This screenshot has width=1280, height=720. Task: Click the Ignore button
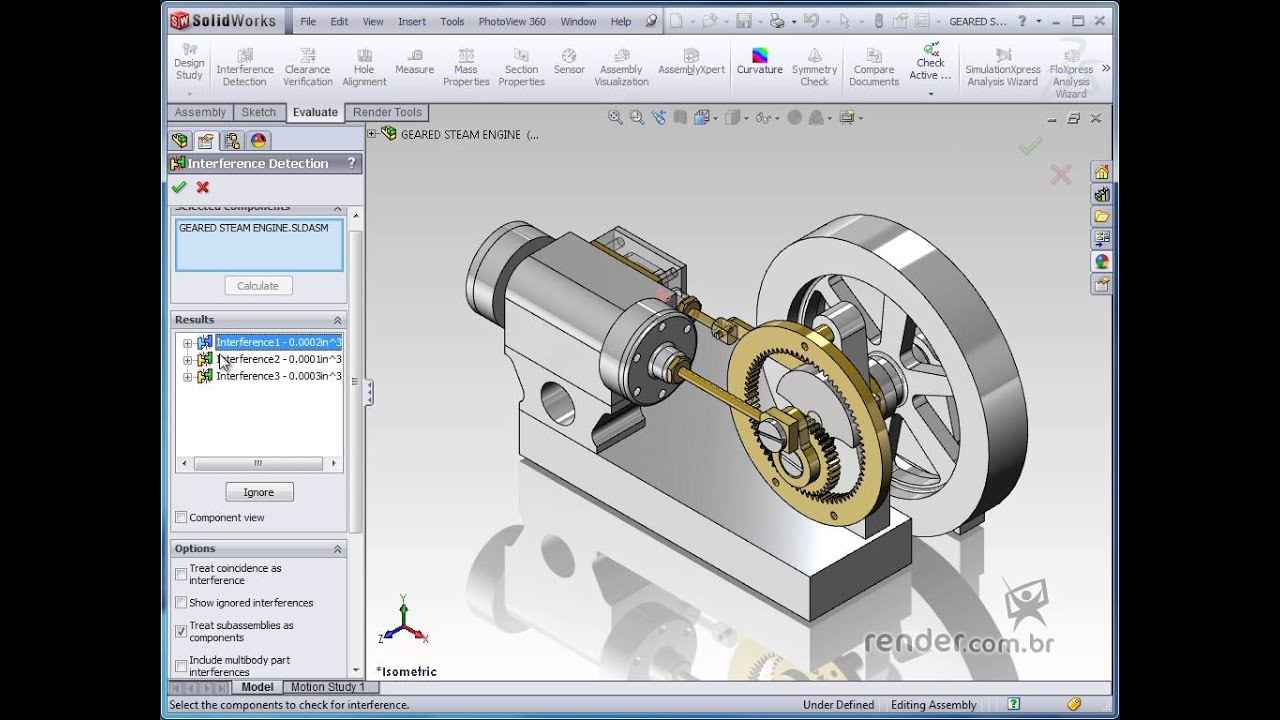(258, 492)
